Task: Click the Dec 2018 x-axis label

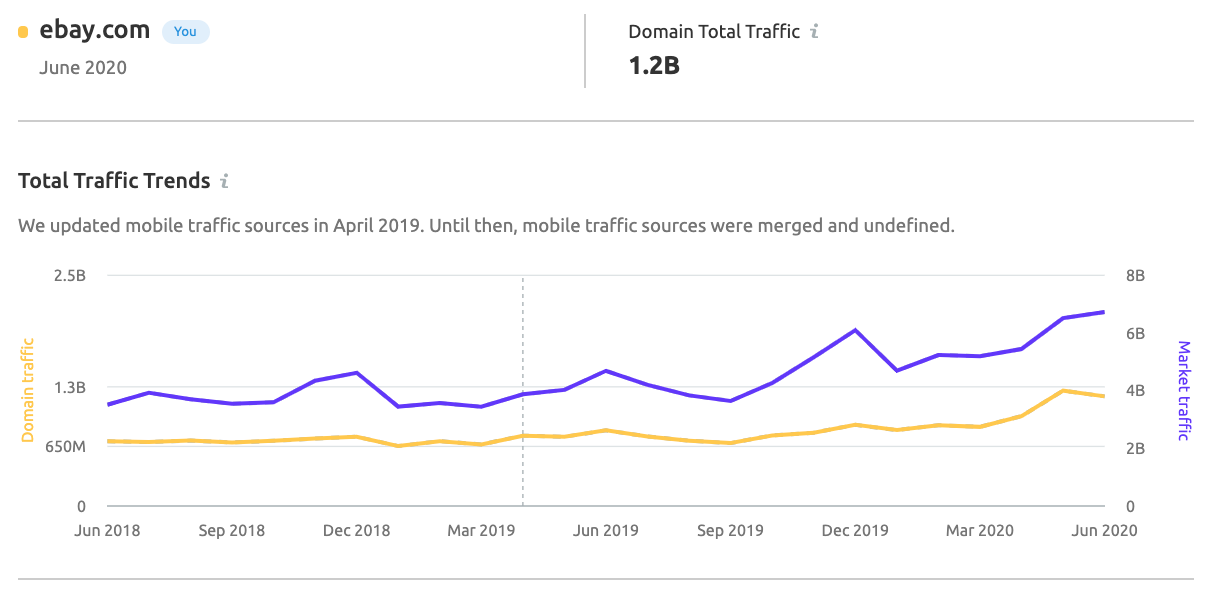Action: point(357,530)
